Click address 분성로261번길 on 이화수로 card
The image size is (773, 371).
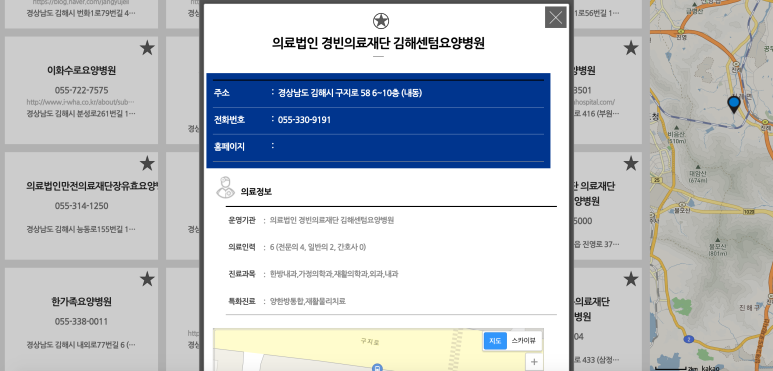81,114
